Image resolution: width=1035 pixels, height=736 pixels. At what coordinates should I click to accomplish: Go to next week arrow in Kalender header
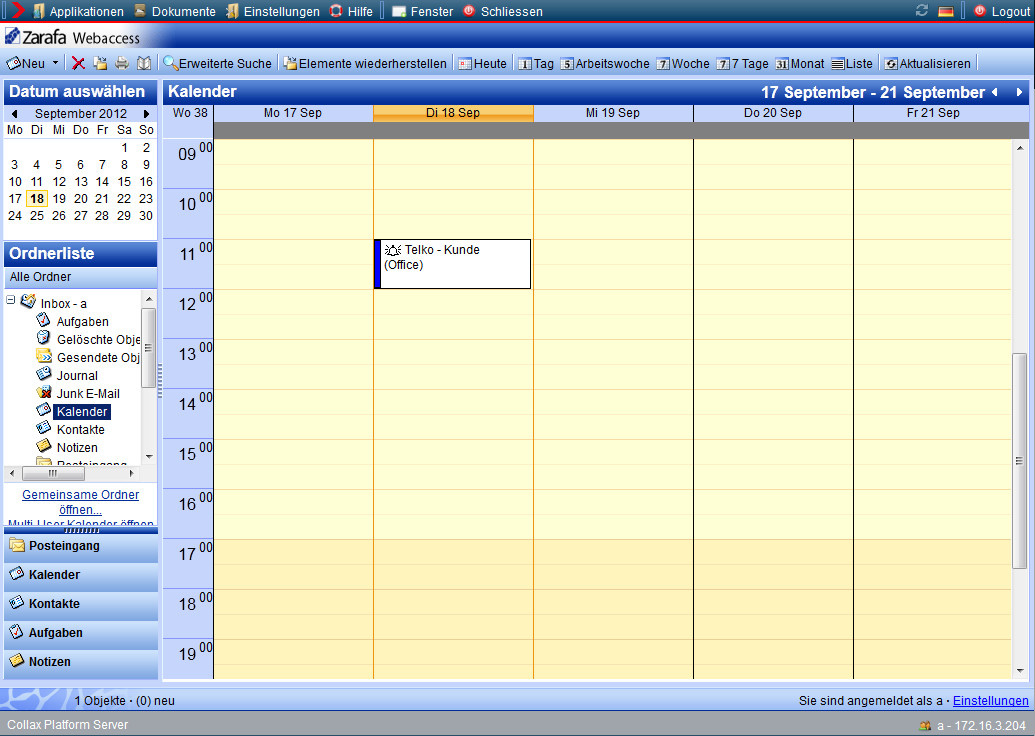[1019, 92]
